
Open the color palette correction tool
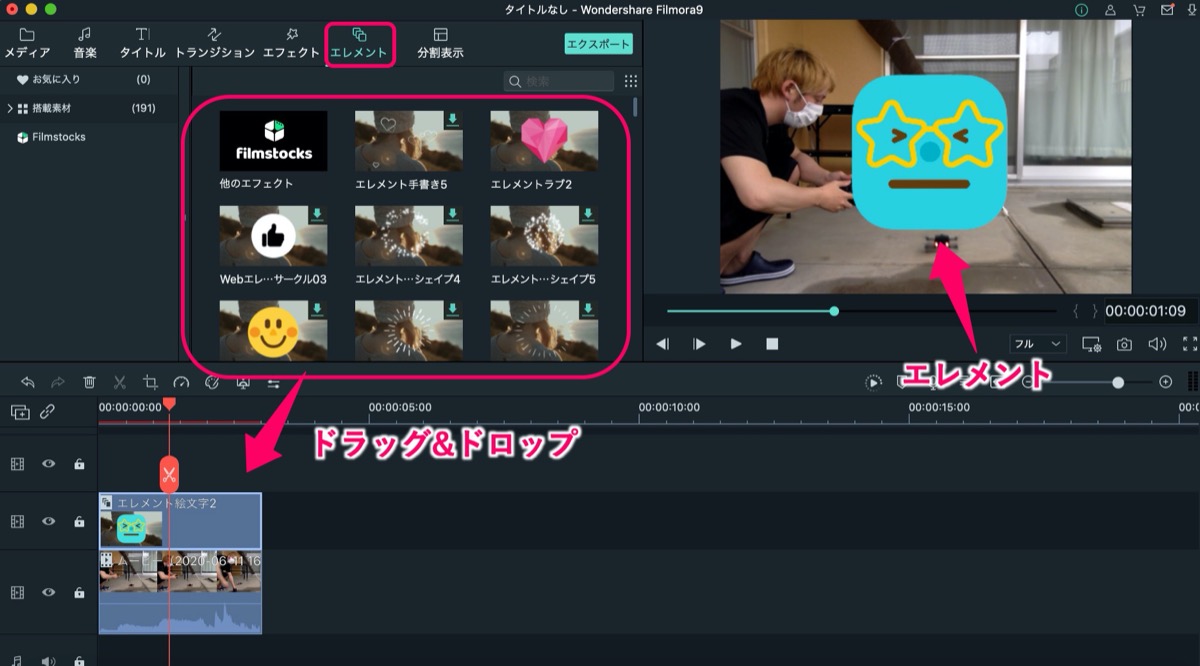(x=212, y=382)
